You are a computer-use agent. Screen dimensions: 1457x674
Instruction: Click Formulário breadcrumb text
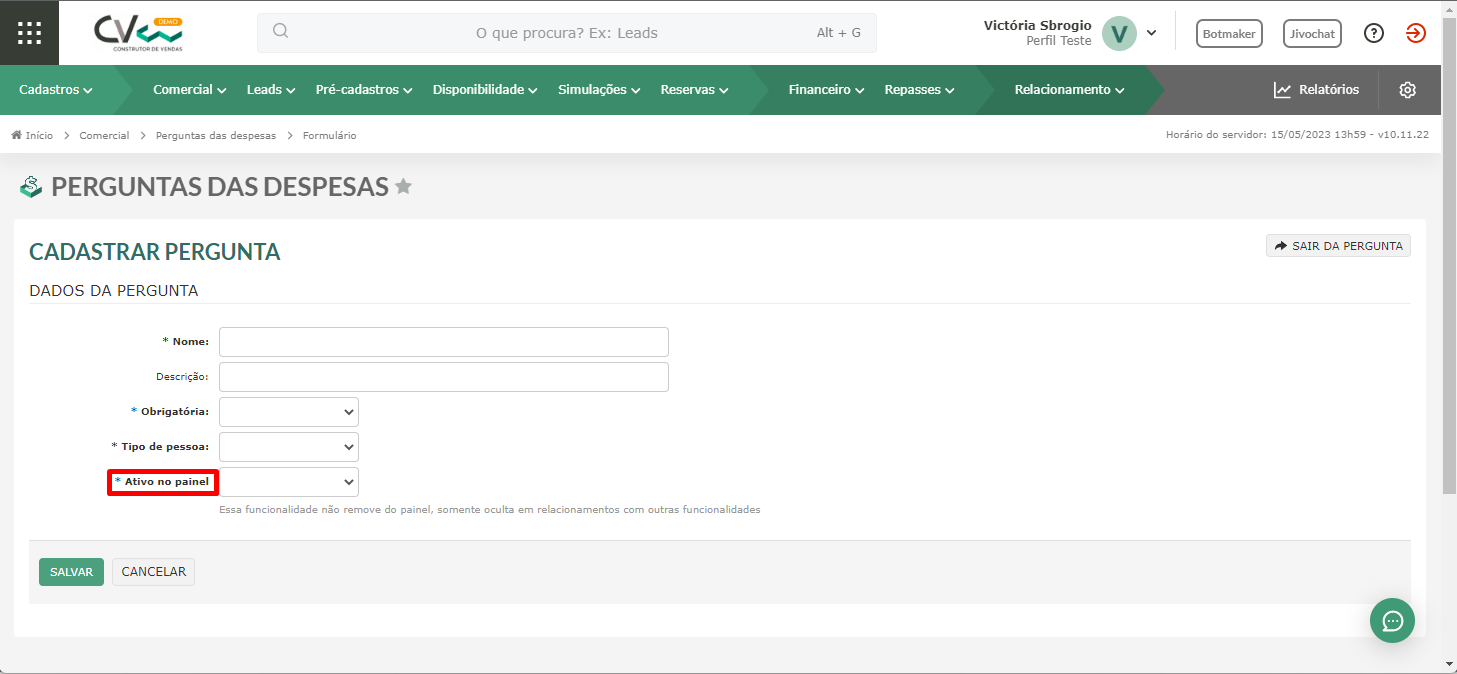point(330,135)
